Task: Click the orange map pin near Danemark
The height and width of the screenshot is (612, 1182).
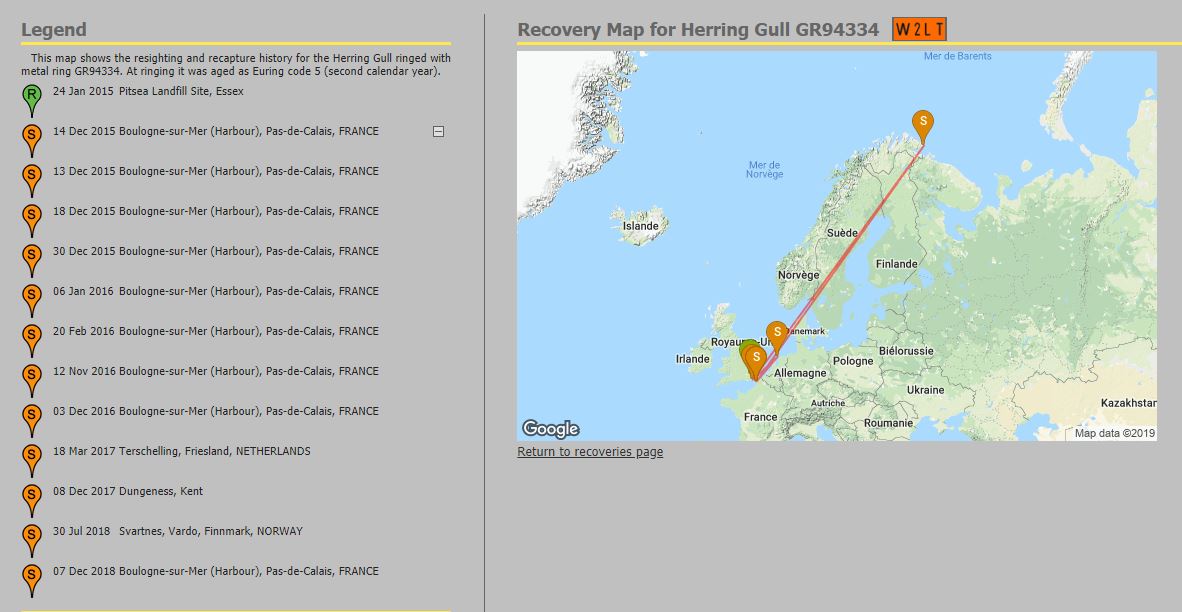Action: tap(777, 333)
